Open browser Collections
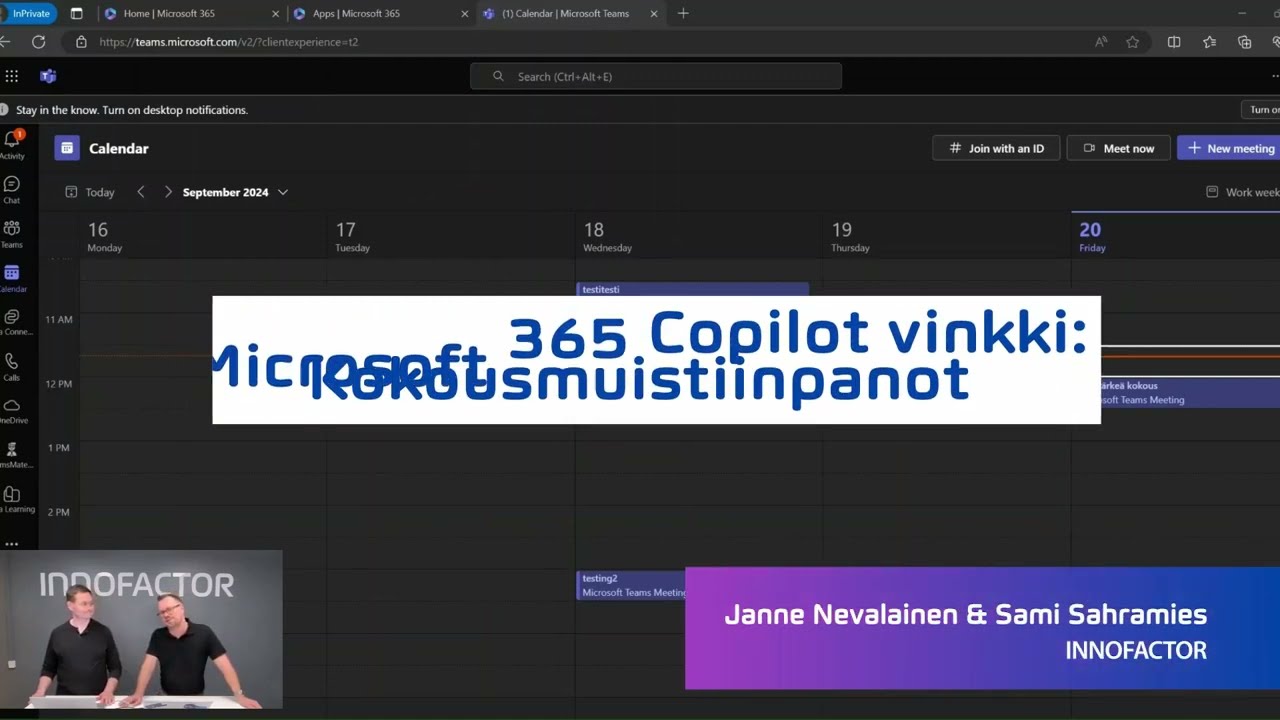 (1244, 42)
